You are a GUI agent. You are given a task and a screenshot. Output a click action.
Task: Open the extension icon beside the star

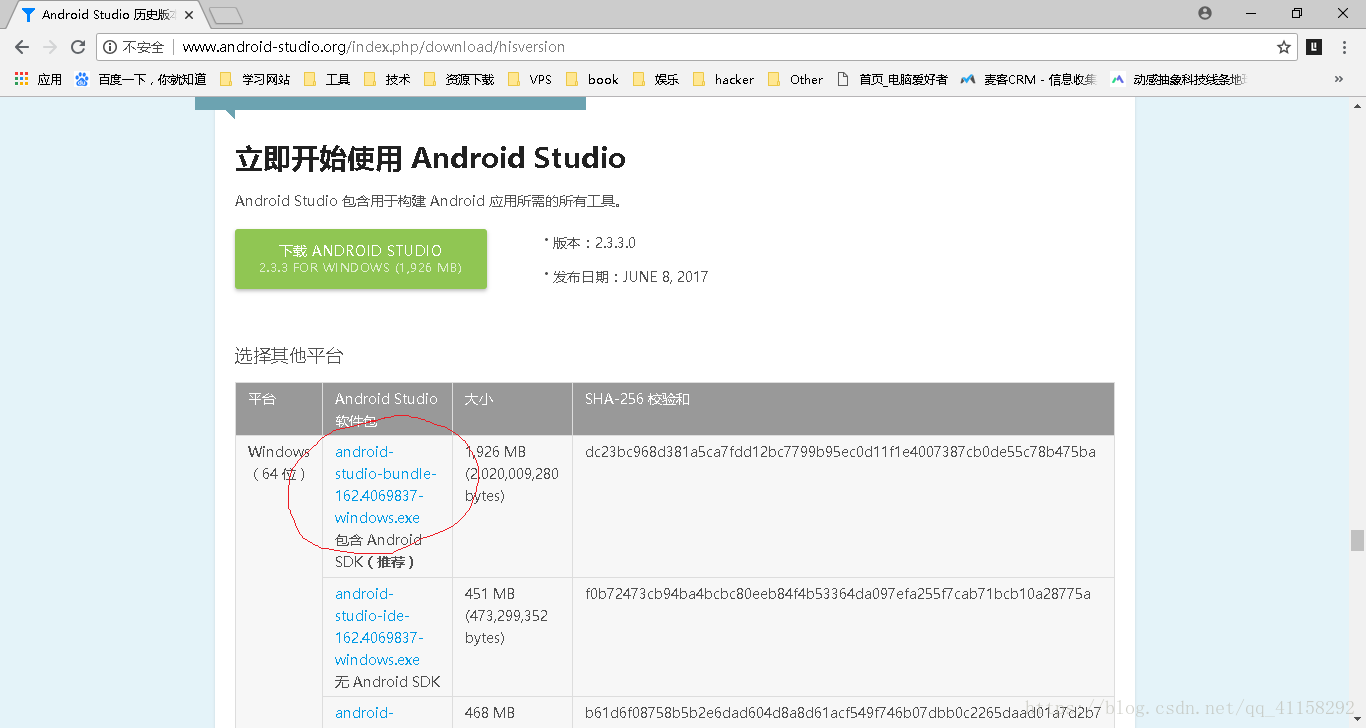pyautogui.click(x=1314, y=47)
